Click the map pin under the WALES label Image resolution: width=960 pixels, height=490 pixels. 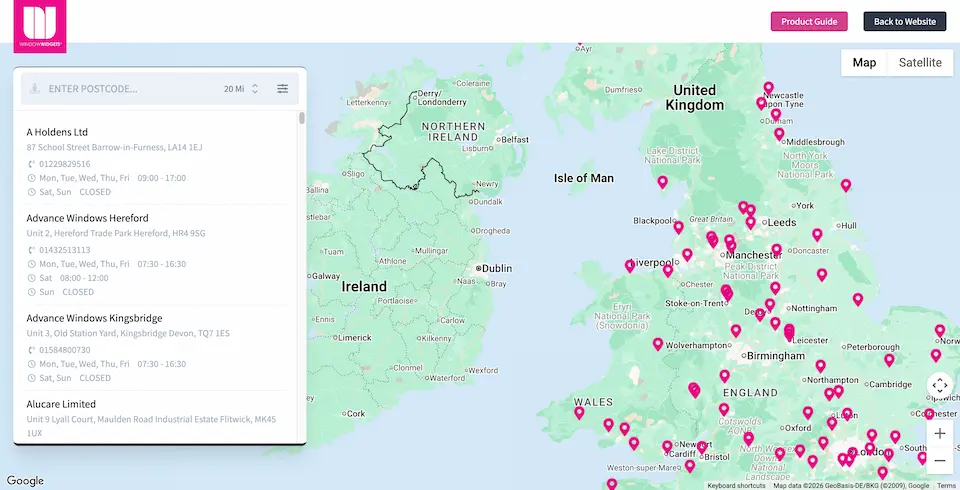click(579, 413)
